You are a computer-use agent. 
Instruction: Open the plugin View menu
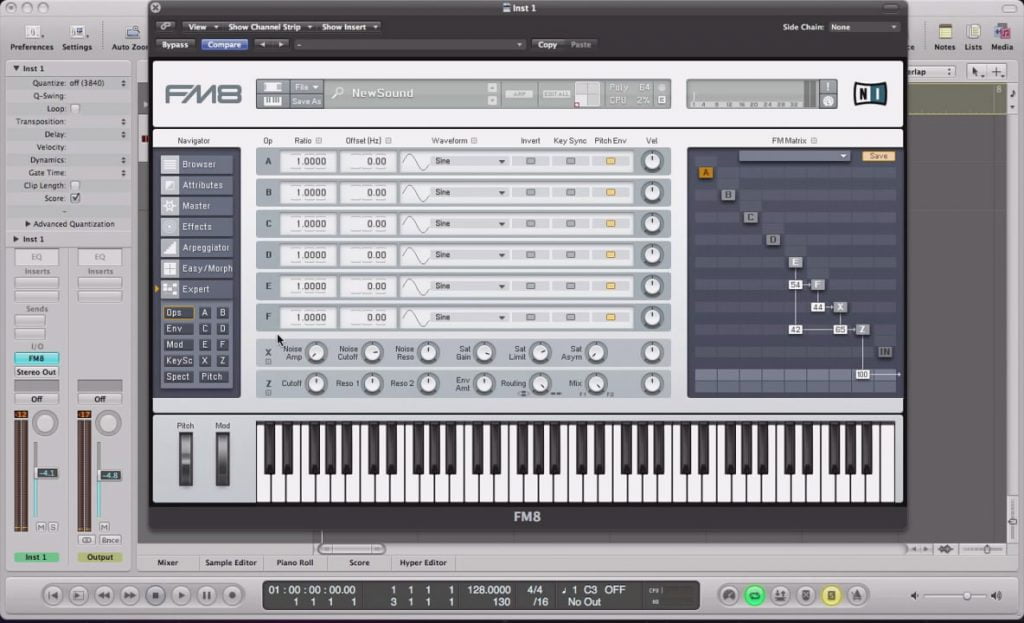coord(200,27)
